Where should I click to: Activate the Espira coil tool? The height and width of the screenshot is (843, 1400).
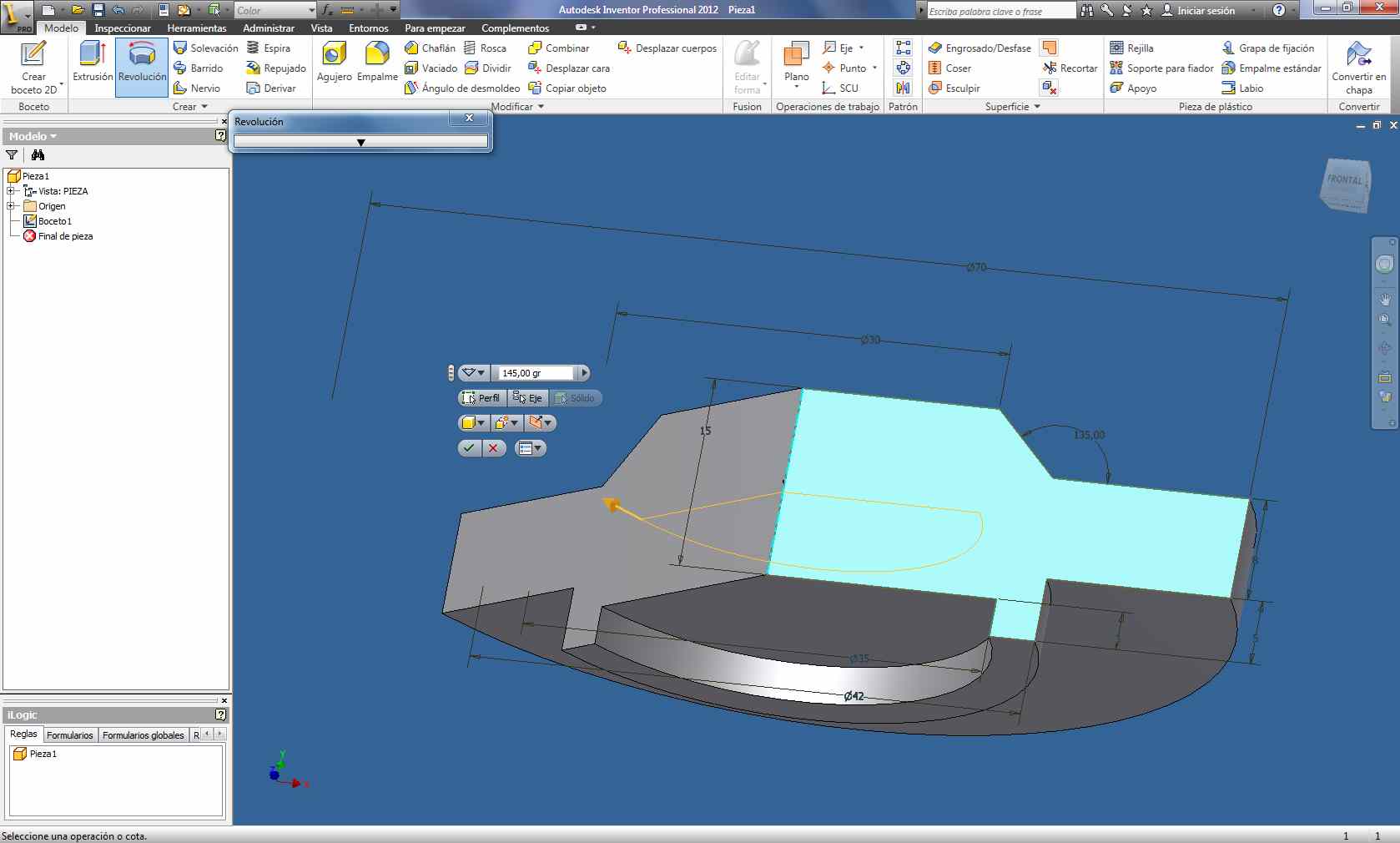tap(268, 48)
